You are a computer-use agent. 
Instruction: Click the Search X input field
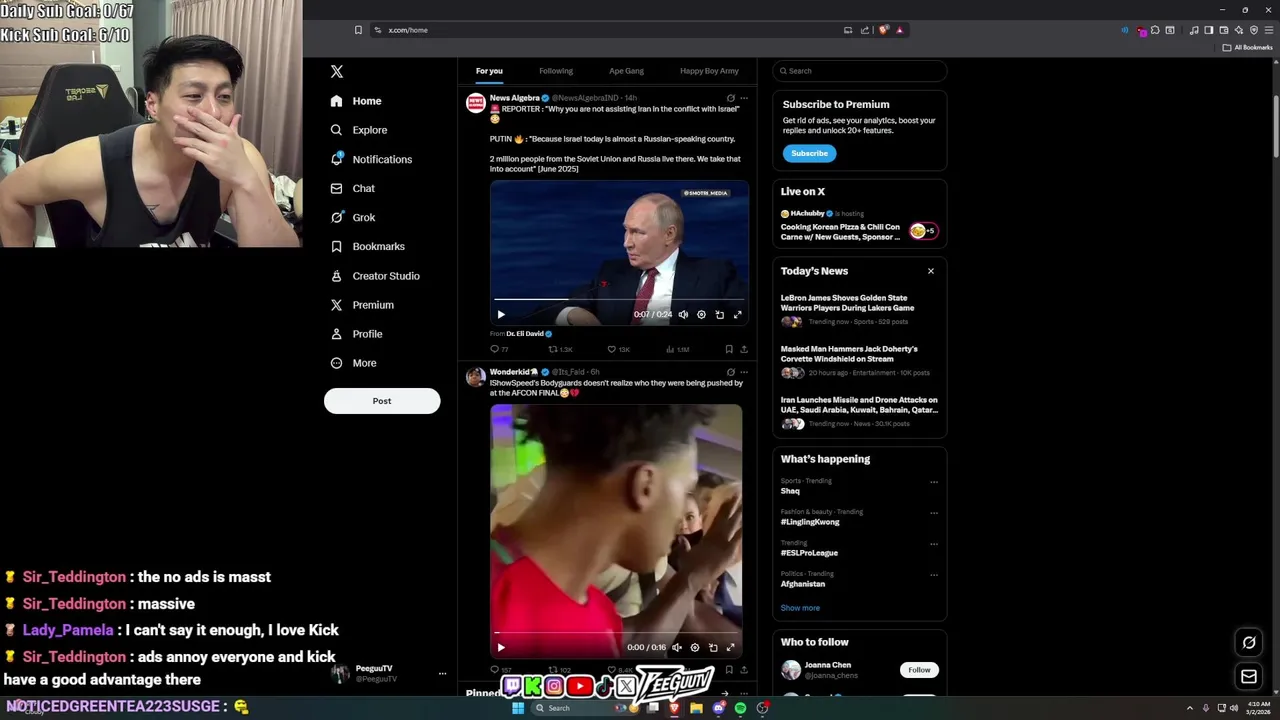860,71
